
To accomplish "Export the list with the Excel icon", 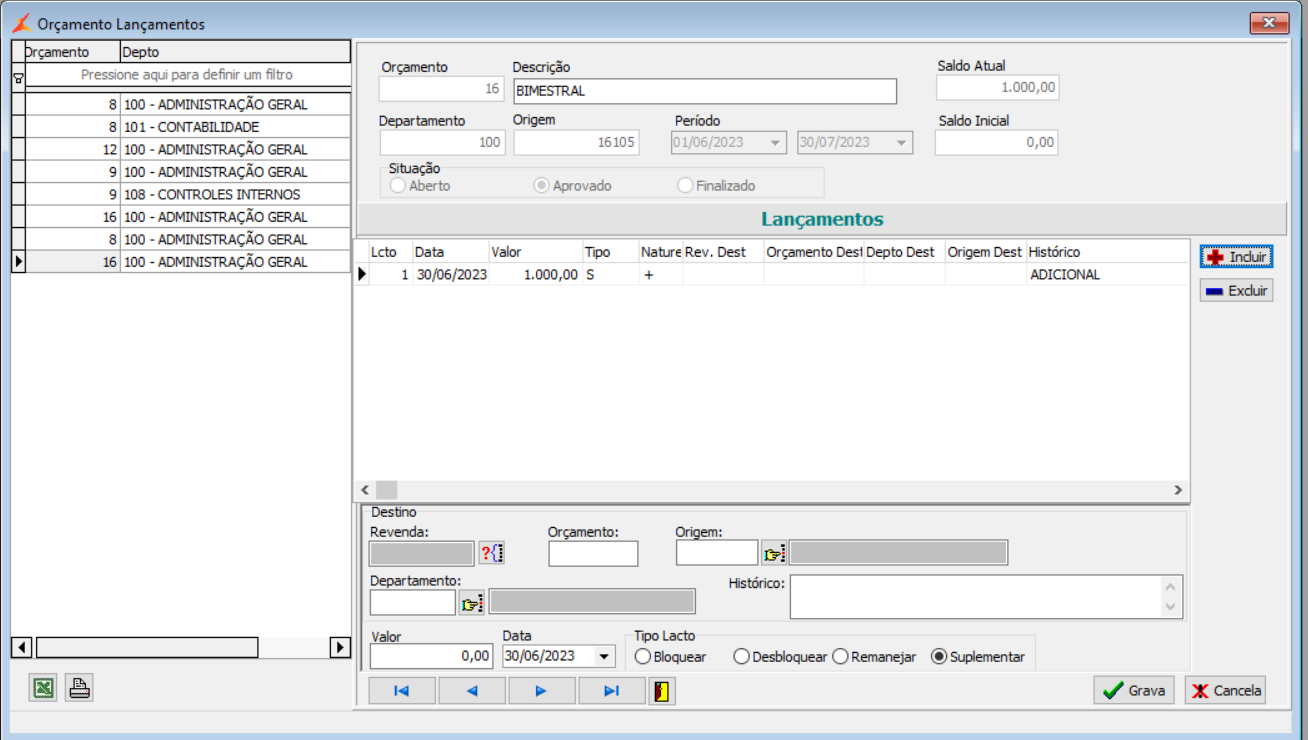I will 43,688.
